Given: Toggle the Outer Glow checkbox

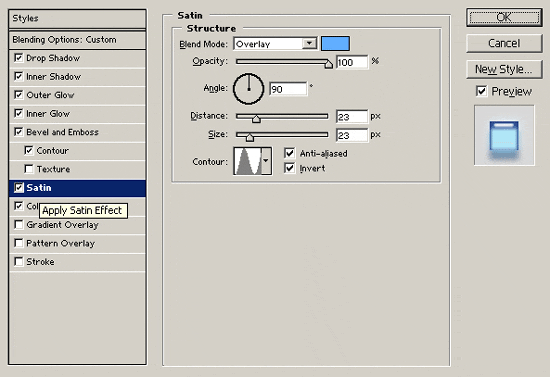Looking at the screenshot, I should coord(19,95).
